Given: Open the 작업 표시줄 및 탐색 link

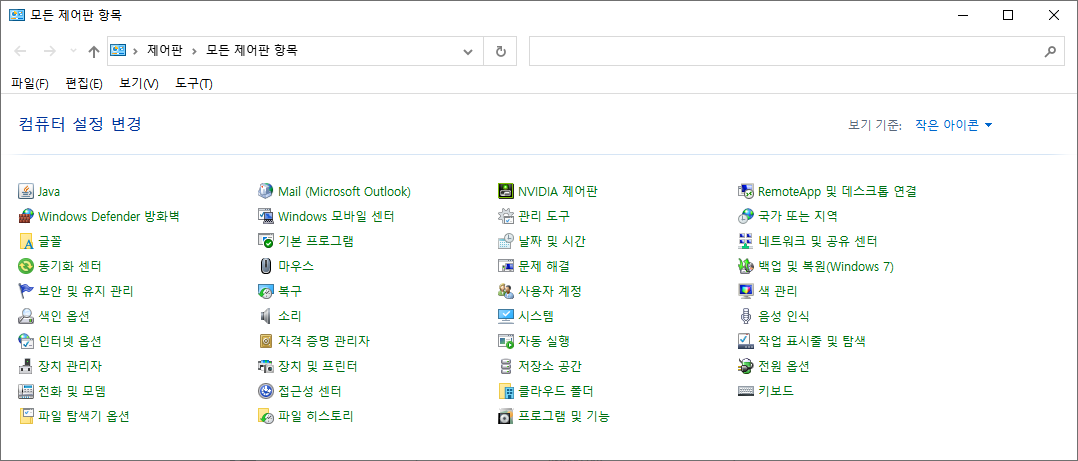Looking at the screenshot, I should 811,341.
